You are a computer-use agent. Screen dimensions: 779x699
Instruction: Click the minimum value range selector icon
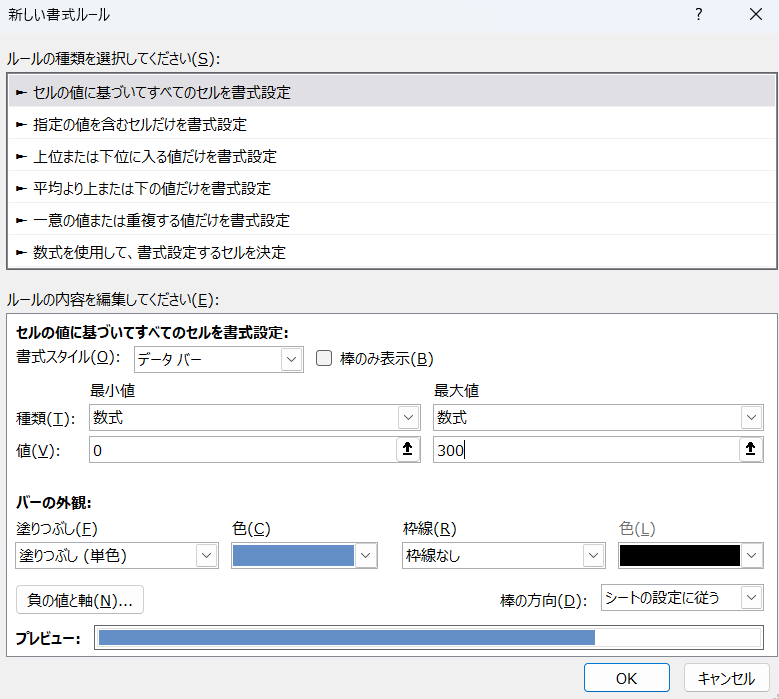[x=407, y=450]
